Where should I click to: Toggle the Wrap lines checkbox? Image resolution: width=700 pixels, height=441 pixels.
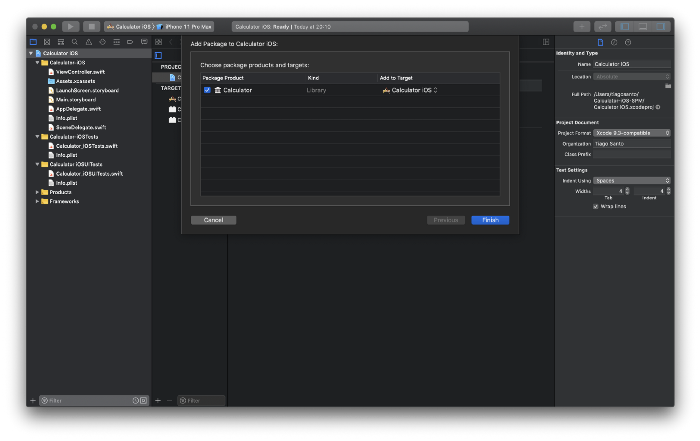596,207
